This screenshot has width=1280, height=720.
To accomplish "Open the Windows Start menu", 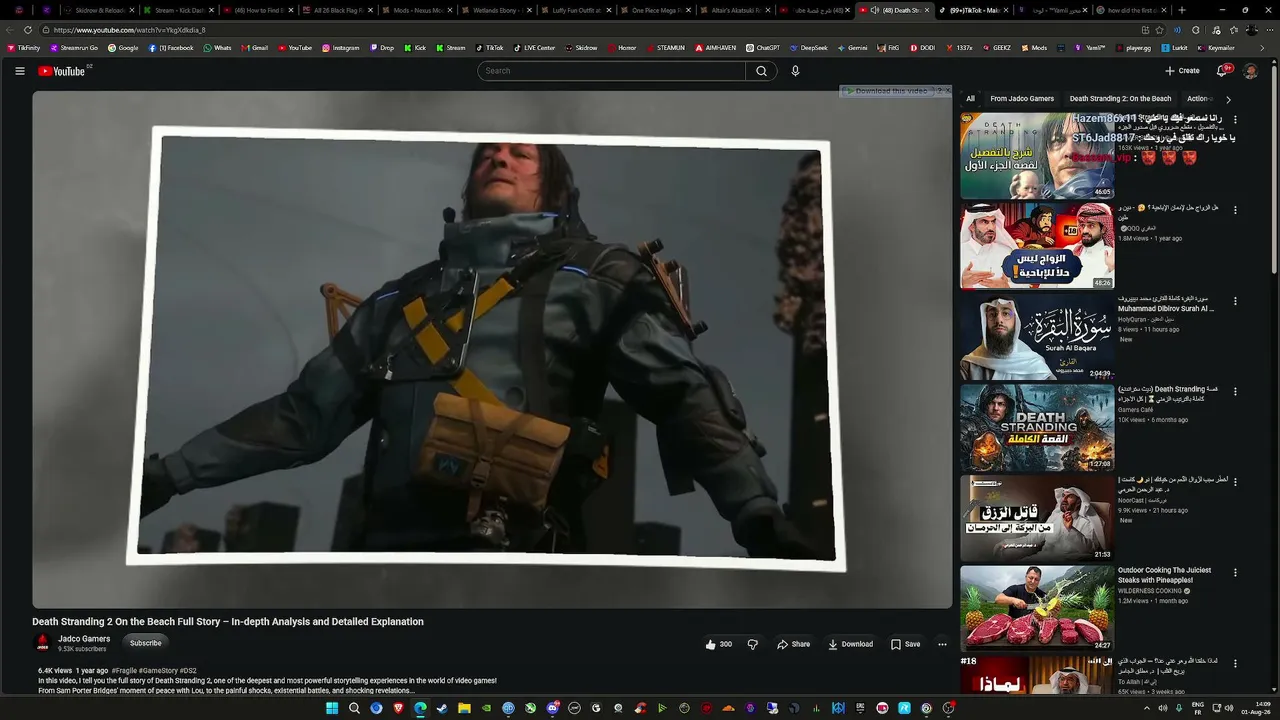I will [x=332, y=708].
